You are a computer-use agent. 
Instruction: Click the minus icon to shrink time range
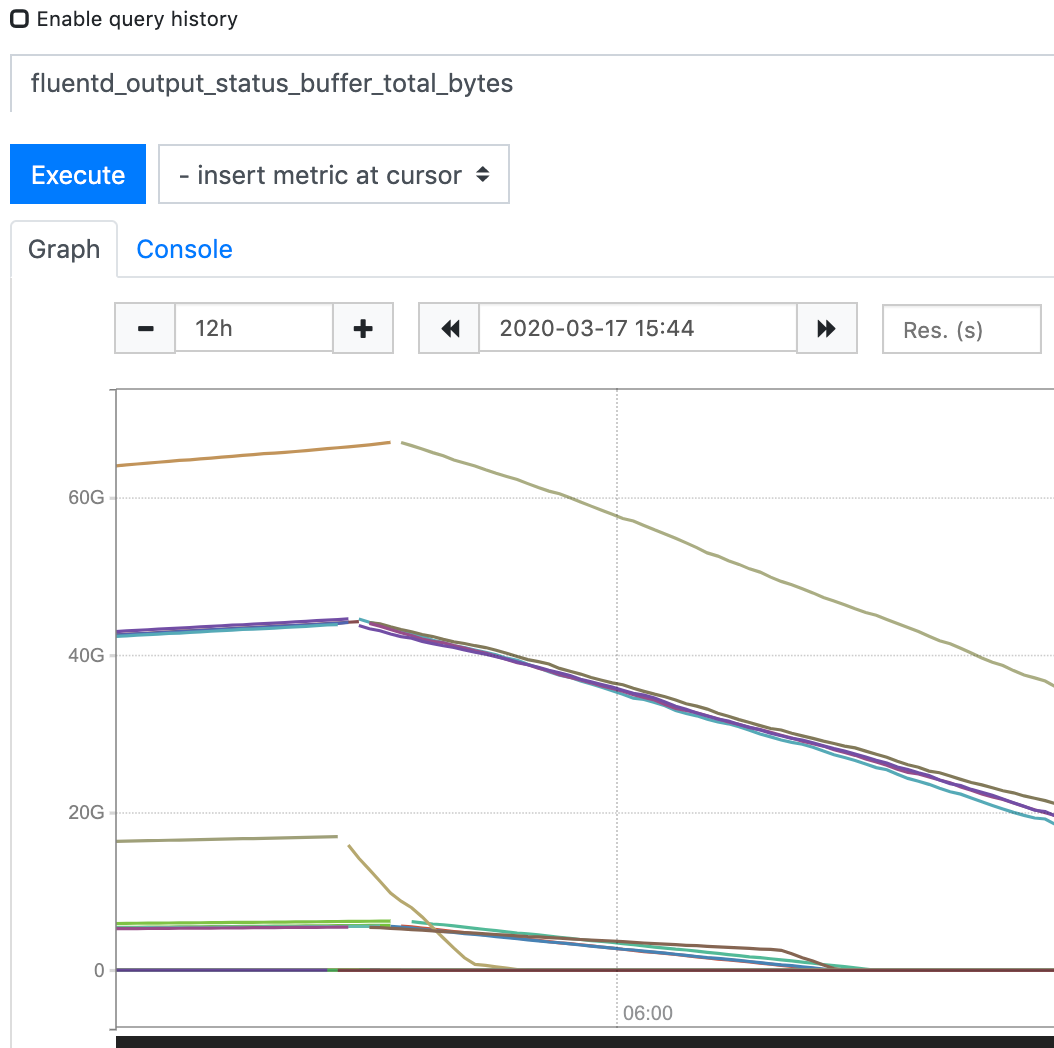[x=145, y=328]
